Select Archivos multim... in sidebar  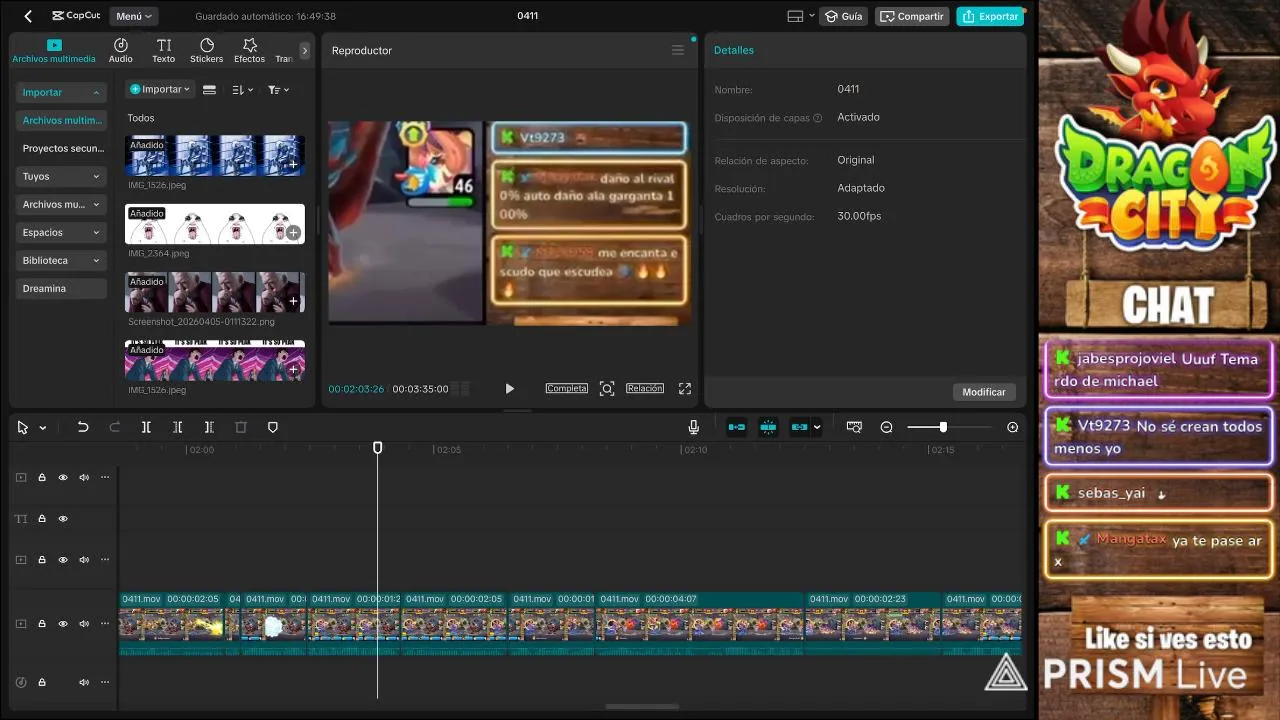(61, 120)
